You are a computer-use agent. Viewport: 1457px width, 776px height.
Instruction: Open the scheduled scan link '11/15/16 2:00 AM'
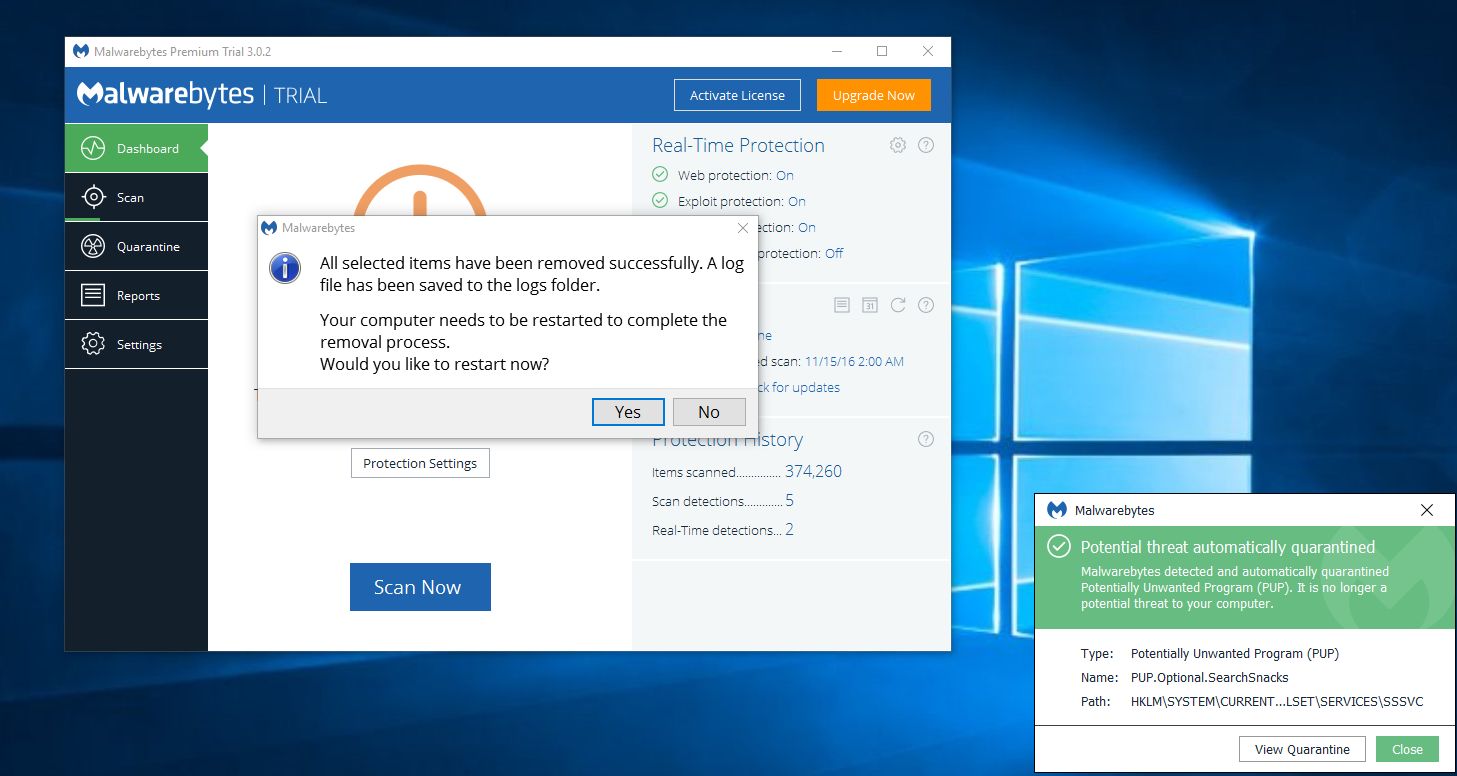click(854, 361)
